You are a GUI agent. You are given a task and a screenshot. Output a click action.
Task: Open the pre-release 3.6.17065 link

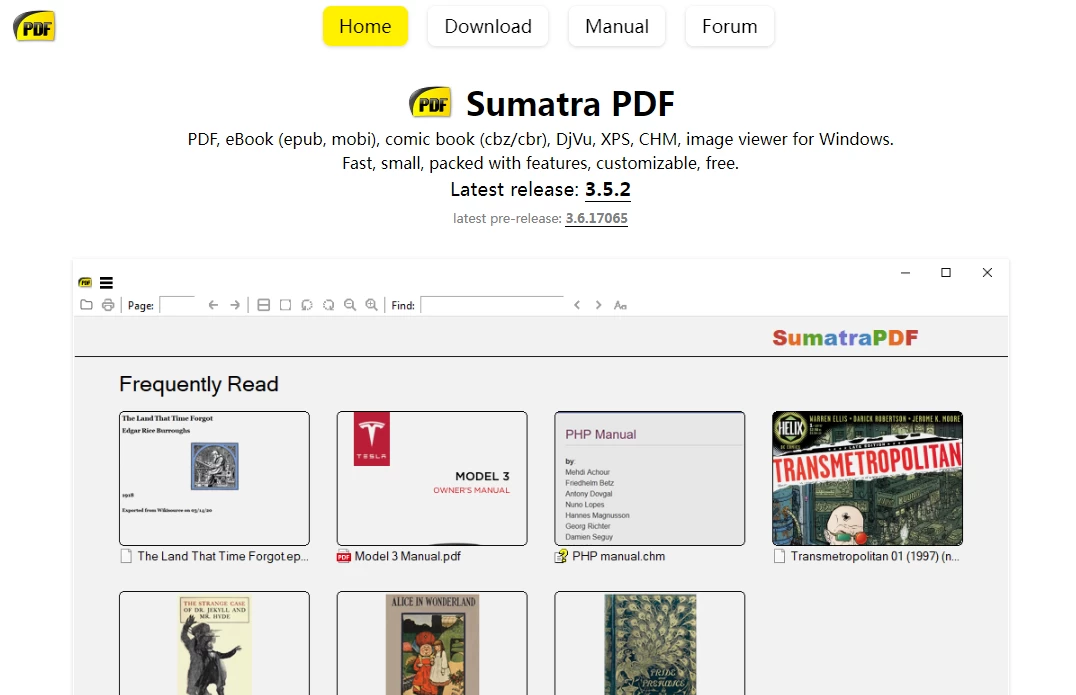[x=596, y=218]
